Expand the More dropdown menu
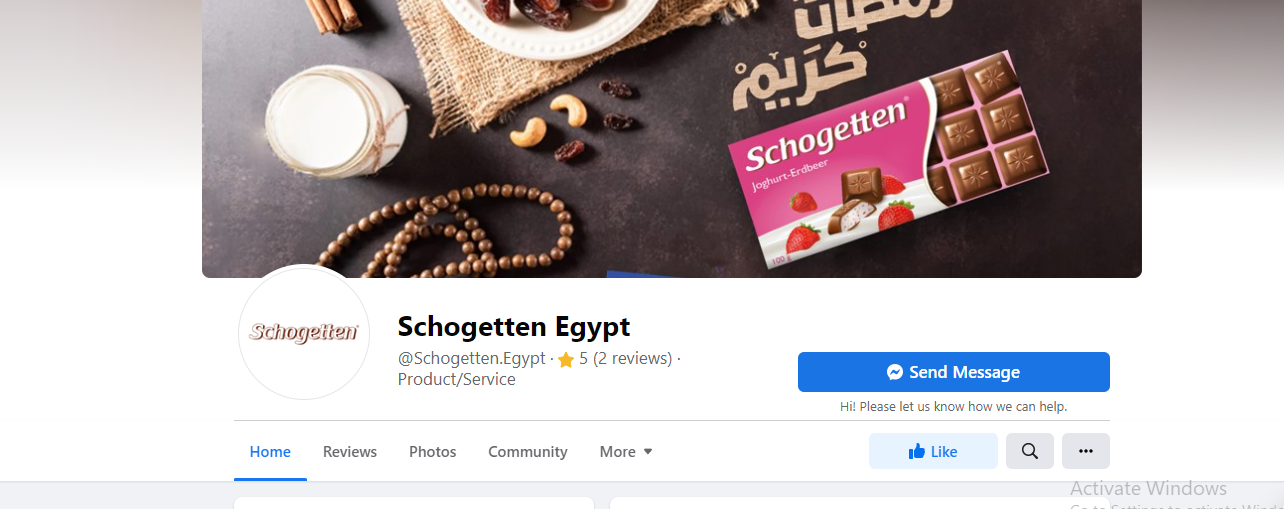The height and width of the screenshot is (509, 1284). tap(626, 452)
